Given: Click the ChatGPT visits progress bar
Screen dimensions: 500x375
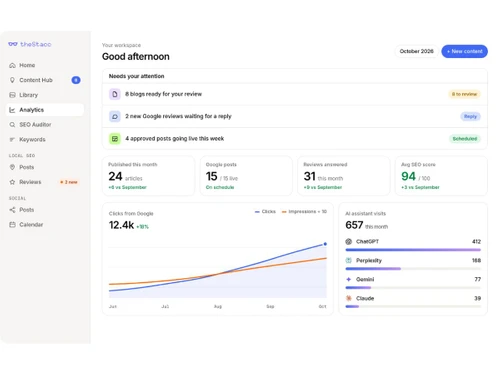Looking at the screenshot, I should click(x=413, y=250).
